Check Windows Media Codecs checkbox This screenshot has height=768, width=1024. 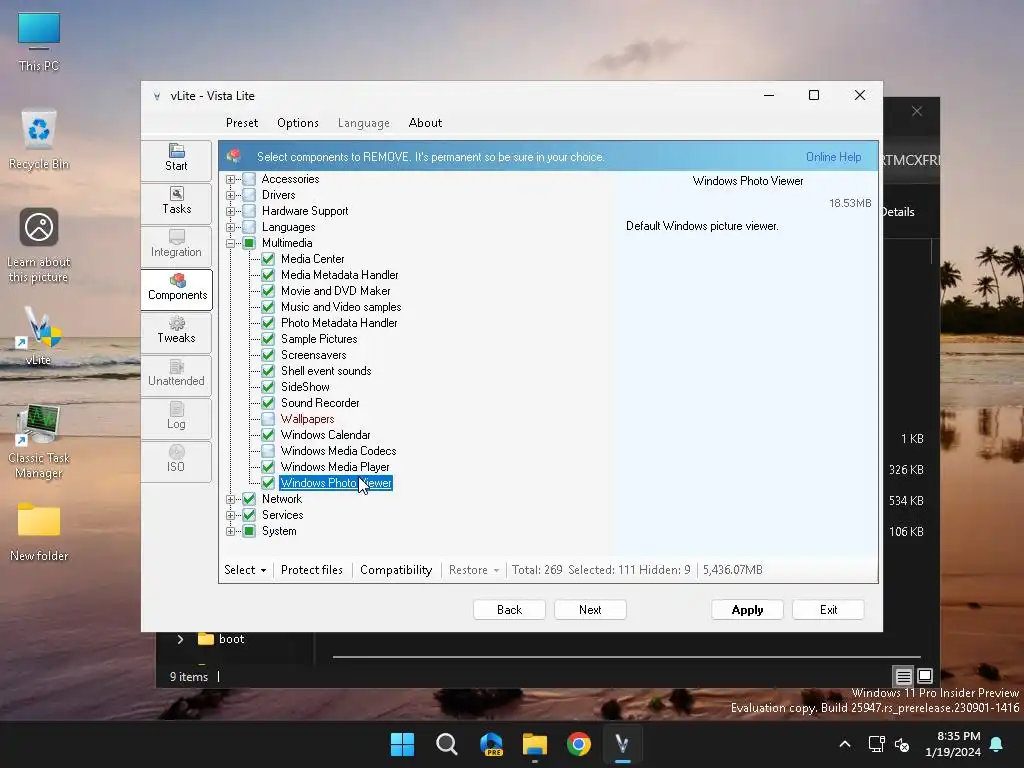pyautogui.click(x=268, y=451)
